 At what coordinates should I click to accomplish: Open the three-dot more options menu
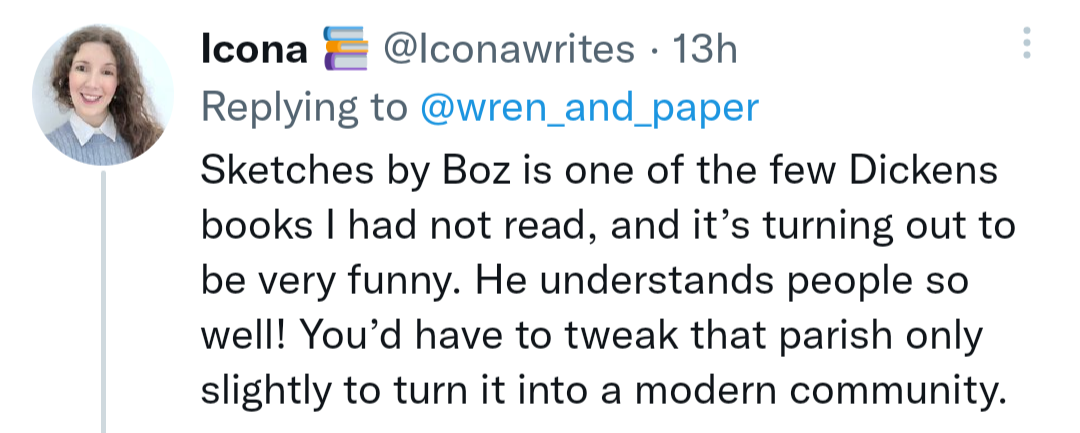[1027, 43]
